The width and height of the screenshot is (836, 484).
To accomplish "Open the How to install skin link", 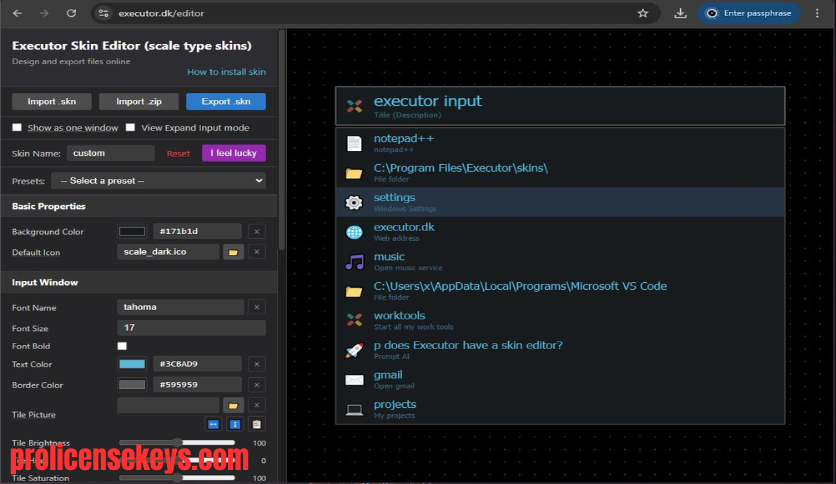I will pyautogui.click(x=226, y=72).
